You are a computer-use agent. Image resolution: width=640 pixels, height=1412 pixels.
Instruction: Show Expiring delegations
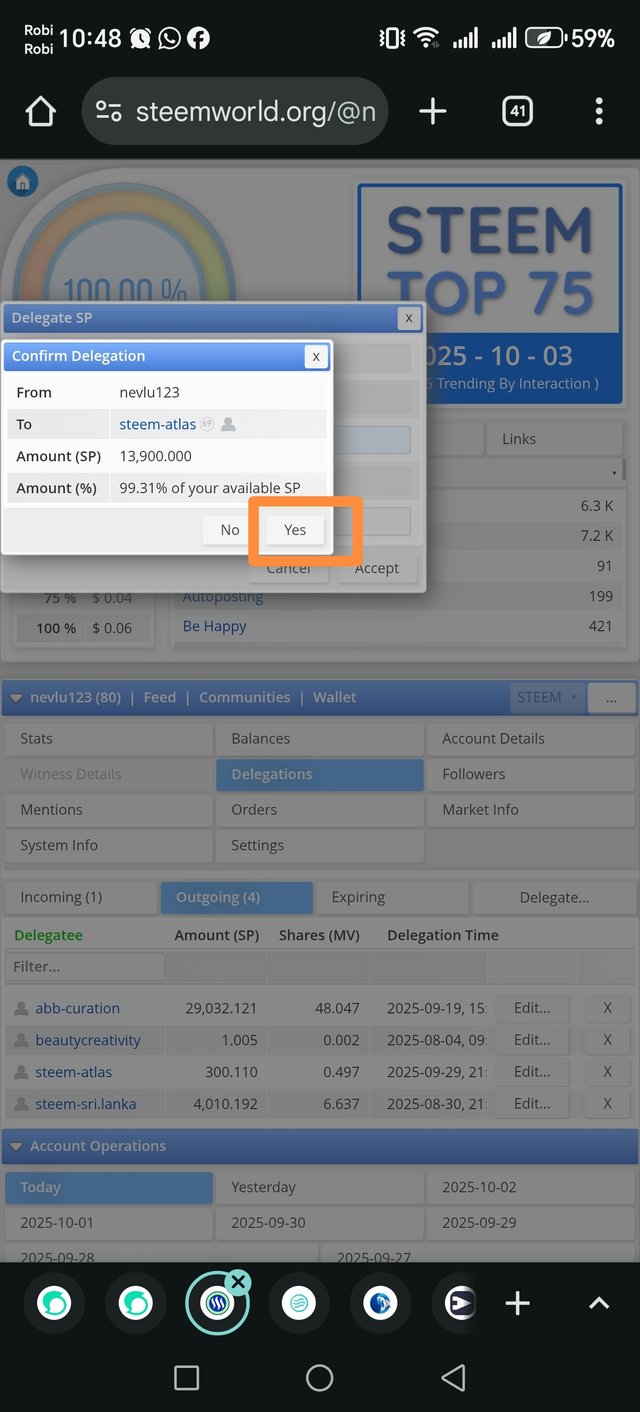(393, 897)
